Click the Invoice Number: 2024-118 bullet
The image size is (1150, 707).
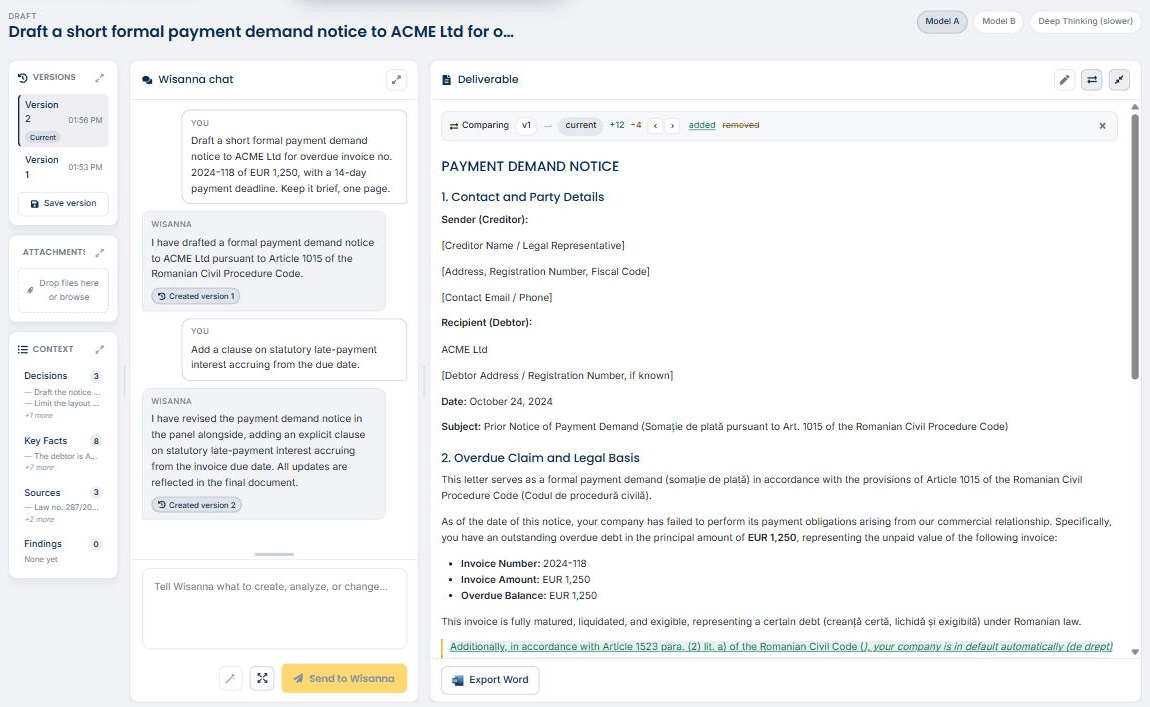click(x=523, y=564)
